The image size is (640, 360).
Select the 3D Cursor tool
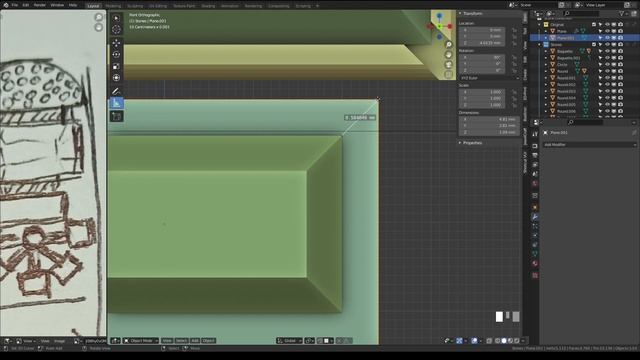tap(116, 29)
